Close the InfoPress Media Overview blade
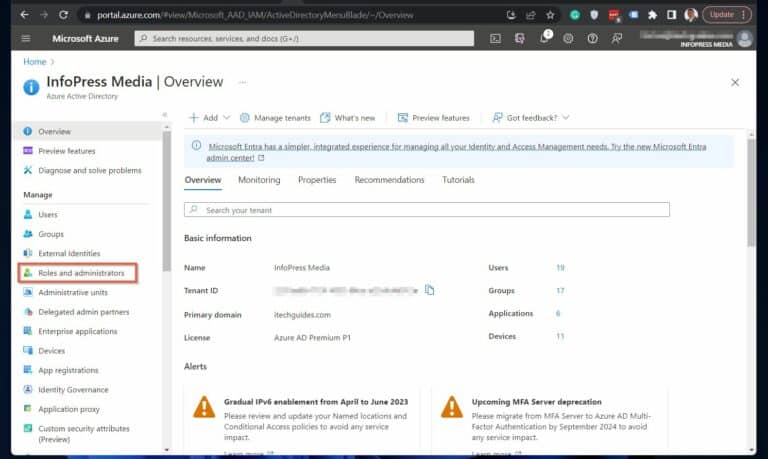The width and height of the screenshot is (768, 459). point(735,82)
